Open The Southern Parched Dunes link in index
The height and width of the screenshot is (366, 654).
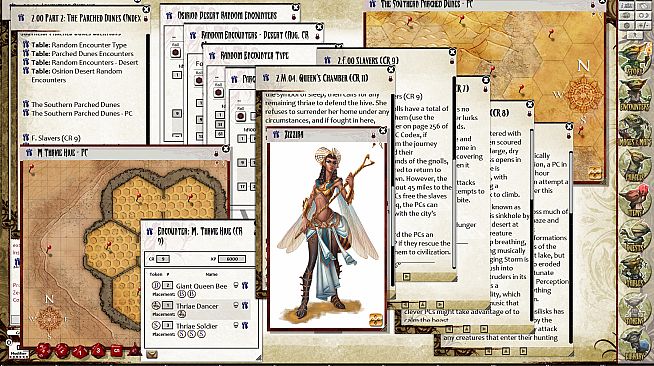tap(75, 105)
